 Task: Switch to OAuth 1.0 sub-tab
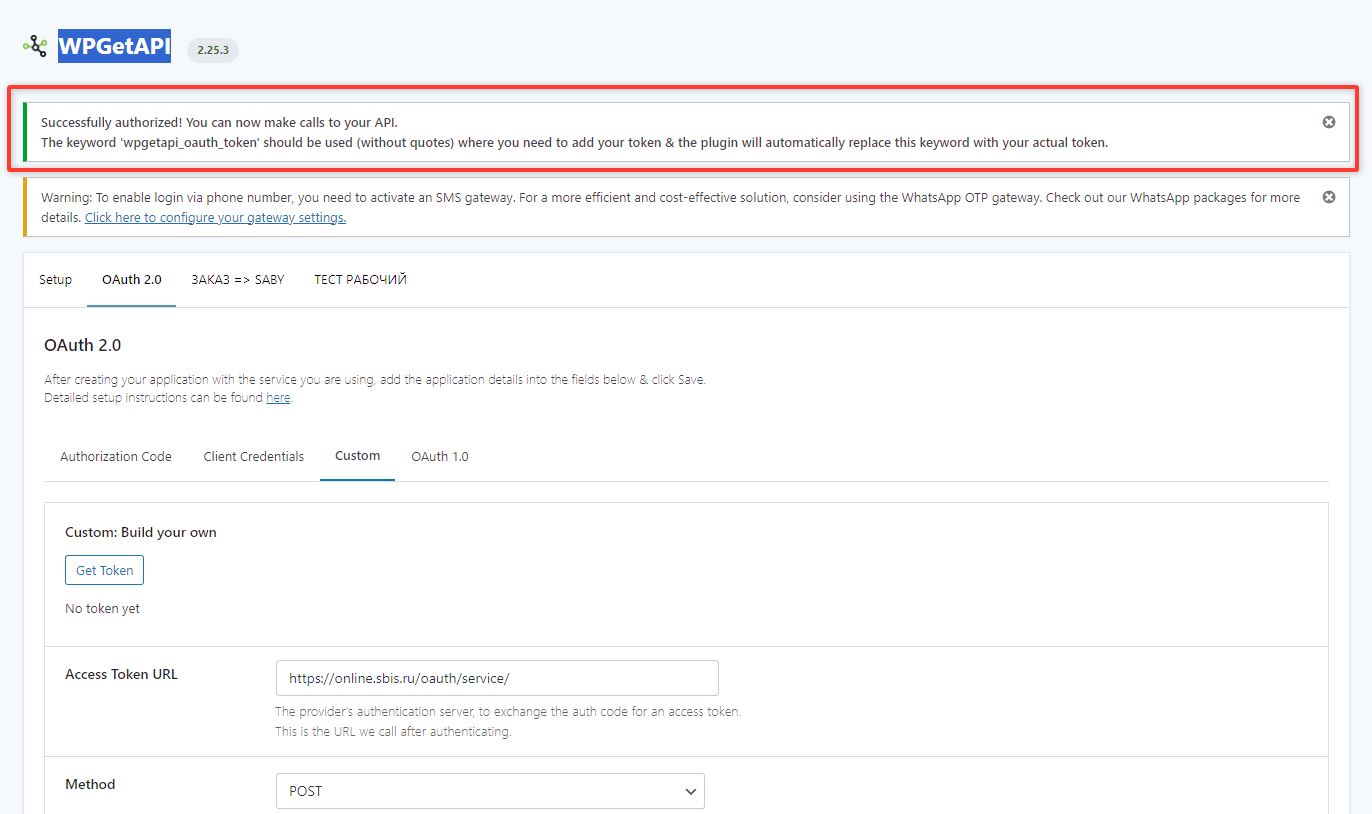[440, 457]
